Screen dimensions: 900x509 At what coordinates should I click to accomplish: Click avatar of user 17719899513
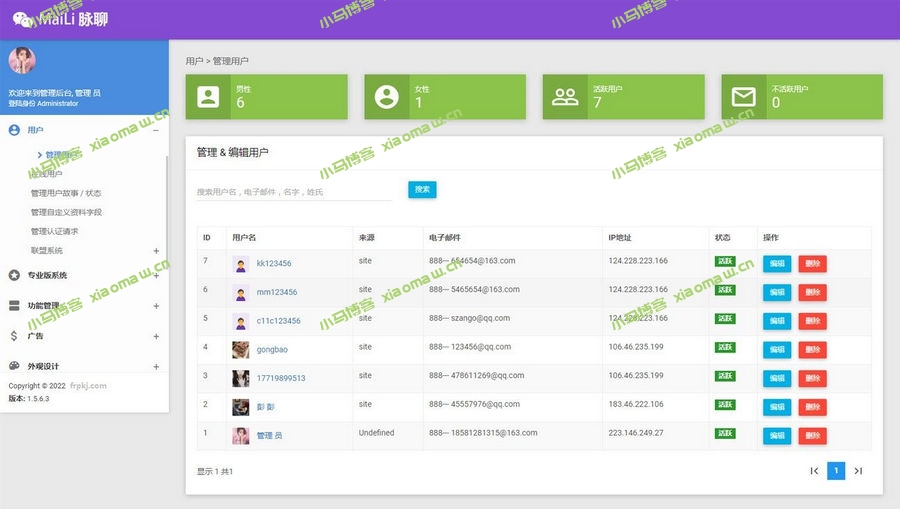coord(240,379)
